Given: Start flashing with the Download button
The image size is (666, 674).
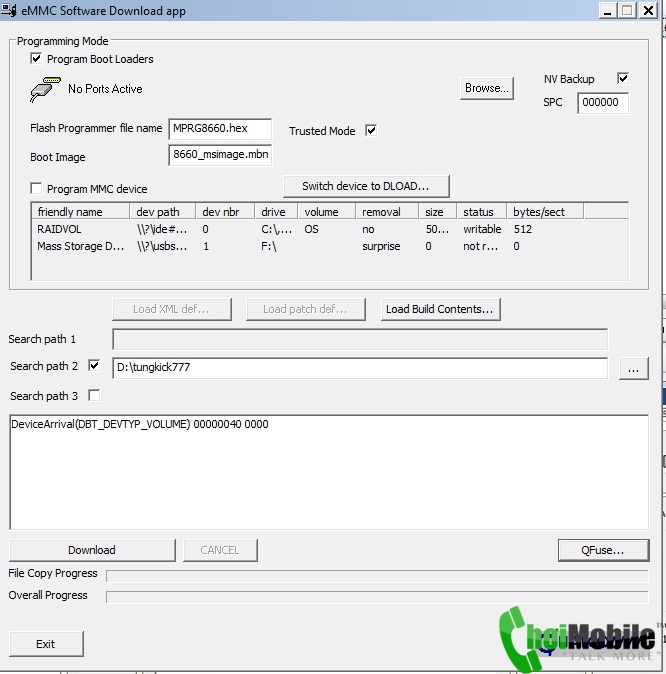Looking at the screenshot, I should (x=91, y=550).
